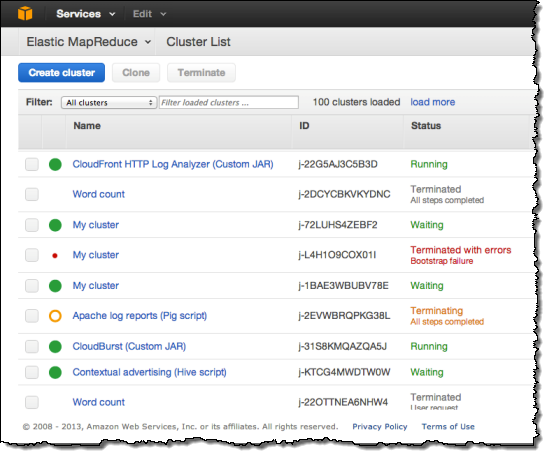Viewport: 550px width, 456px height.
Task: Open My cluster with ID j-72LUHS4ZEBF2
Action: click(x=95, y=225)
